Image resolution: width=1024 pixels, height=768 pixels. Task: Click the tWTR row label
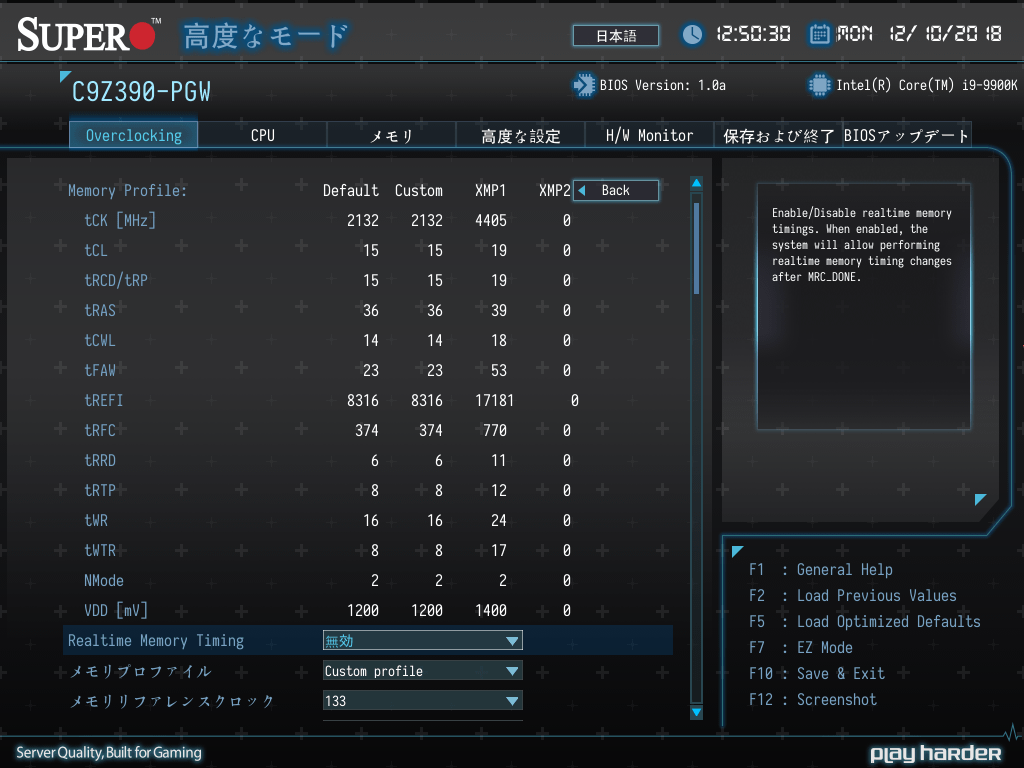100,551
